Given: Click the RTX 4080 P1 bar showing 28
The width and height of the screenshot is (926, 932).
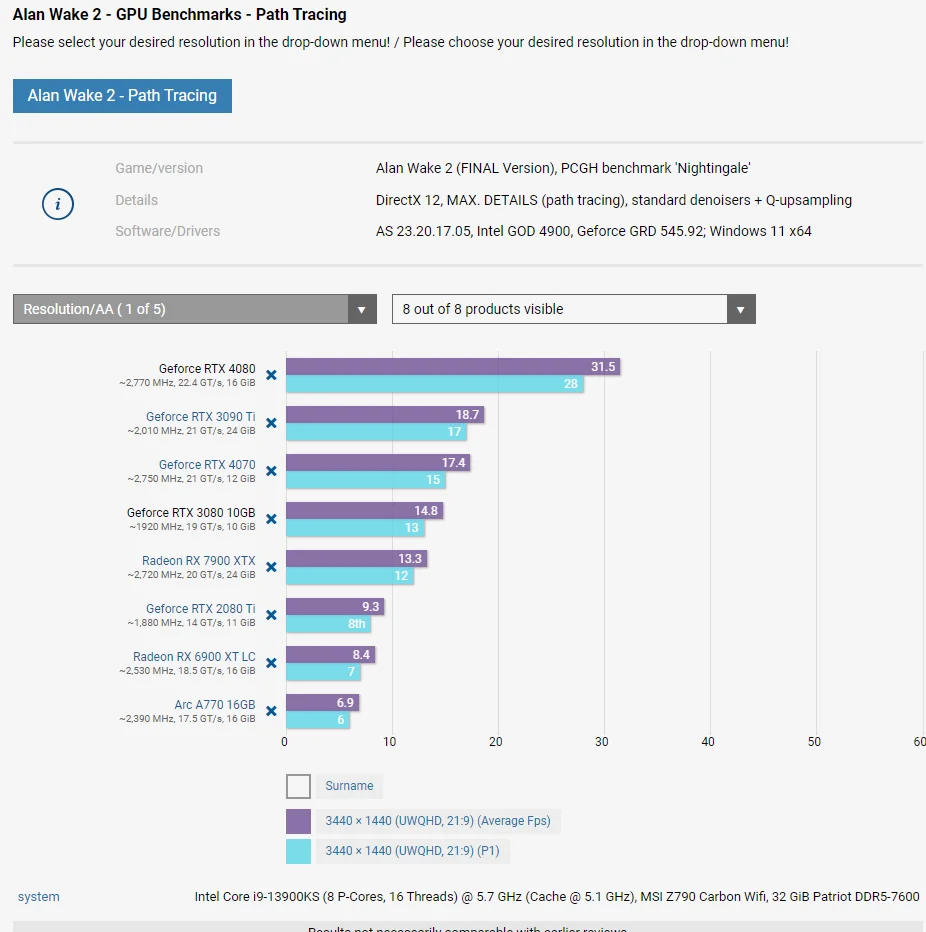Looking at the screenshot, I should click(x=434, y=384).
